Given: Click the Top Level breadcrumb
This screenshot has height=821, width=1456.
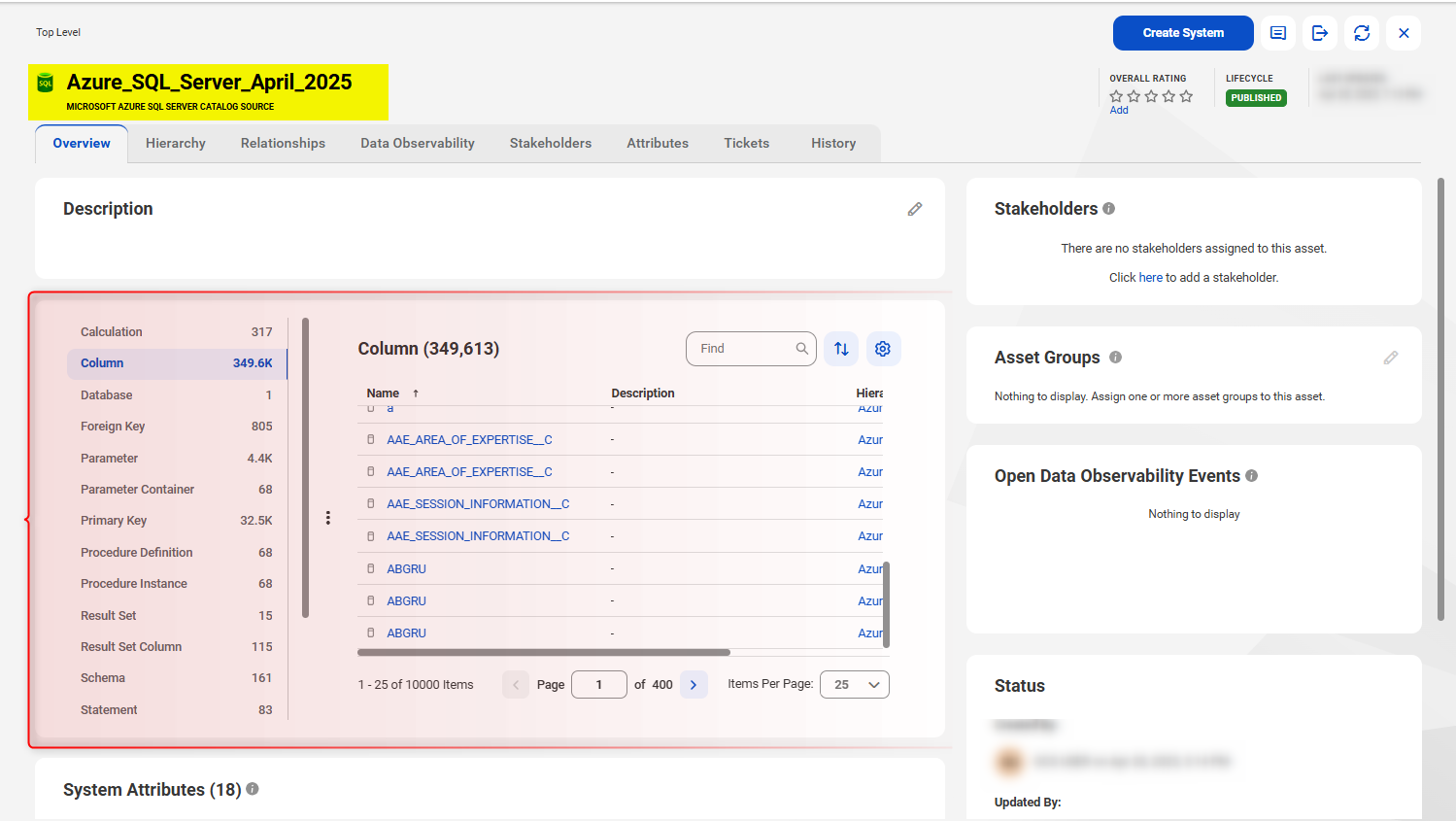Looking at the screenshot, I should tap(58, 32).
